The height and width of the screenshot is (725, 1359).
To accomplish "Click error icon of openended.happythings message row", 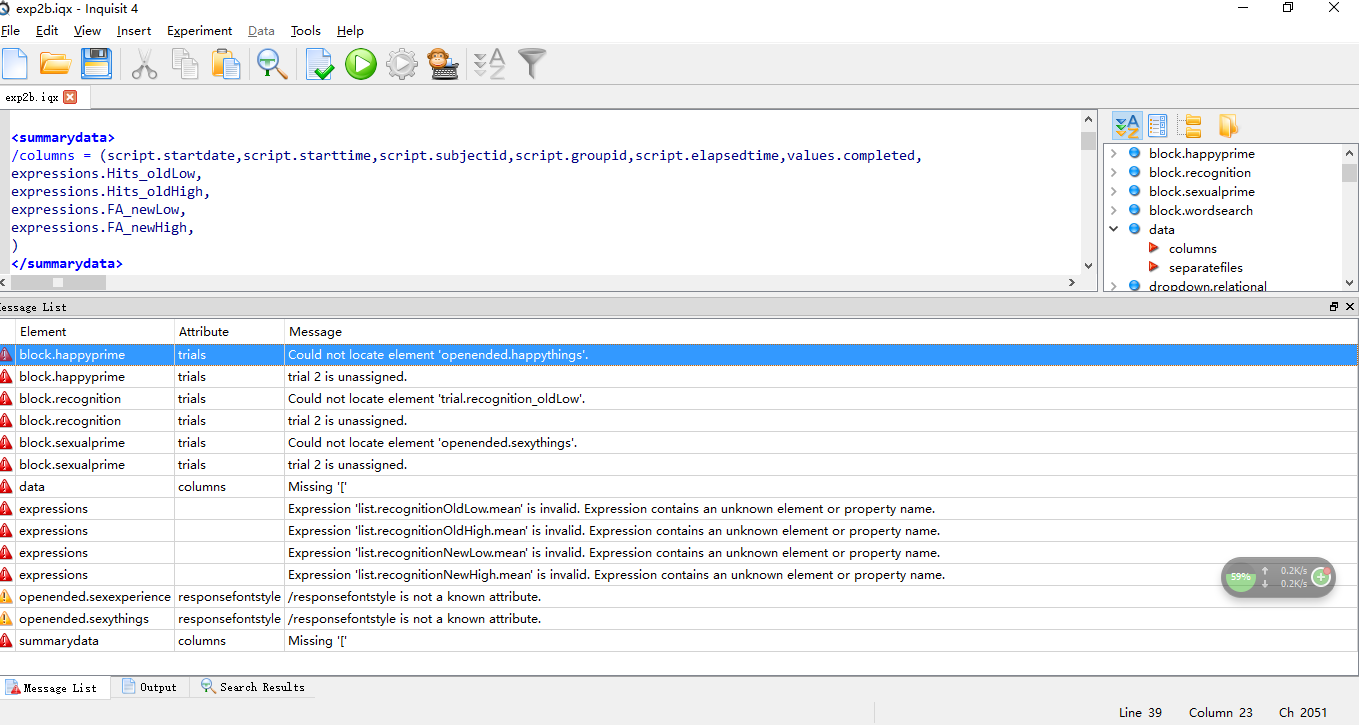I will 7,355.
